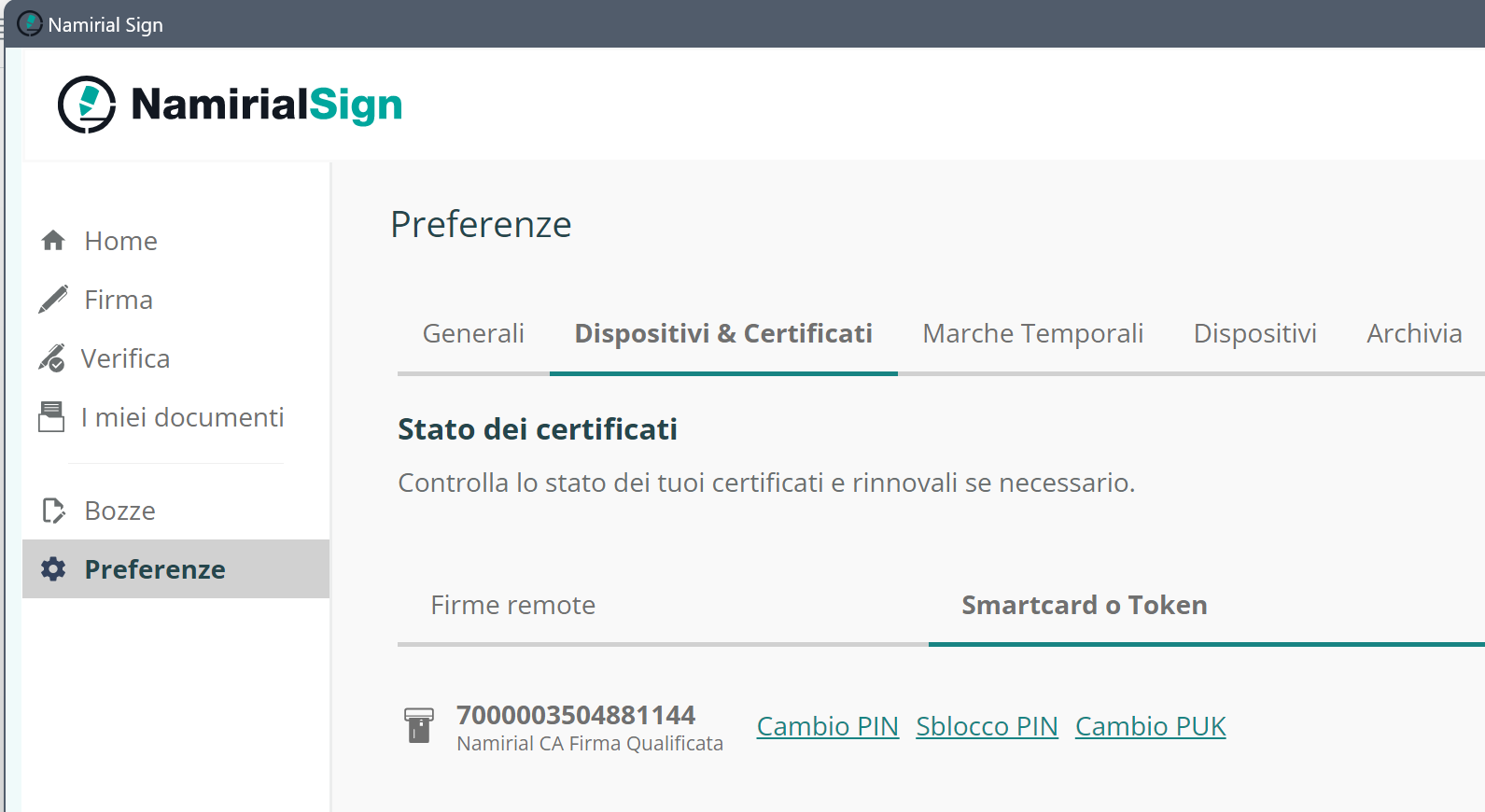The height and width of the screenshot is (812, 1485).
Task: Click the NamirialSign wordmark text
Action: point(267,105)
